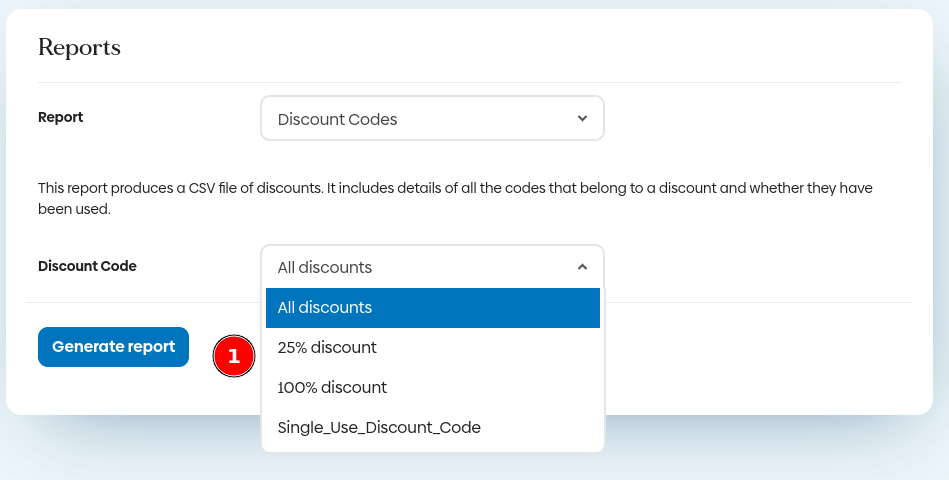Click empty space at bottom of dropdown list
949x480 pixels.
point(432,447)
